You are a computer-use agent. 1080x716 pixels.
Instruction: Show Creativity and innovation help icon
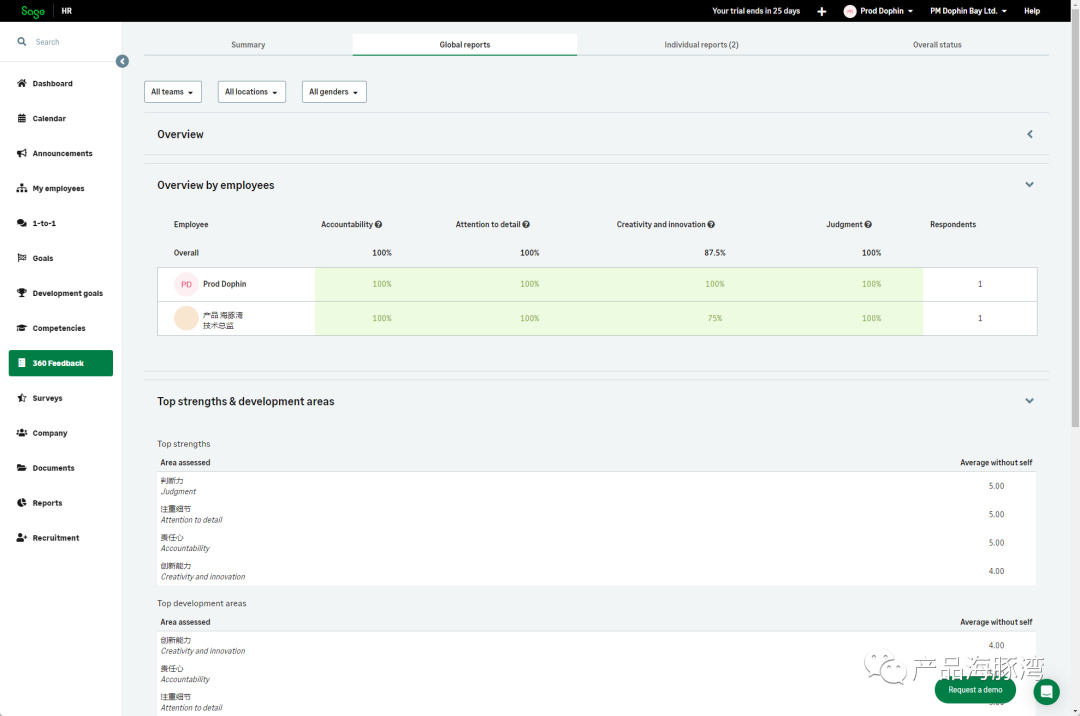pyautogui.click(x=711, y=224)
